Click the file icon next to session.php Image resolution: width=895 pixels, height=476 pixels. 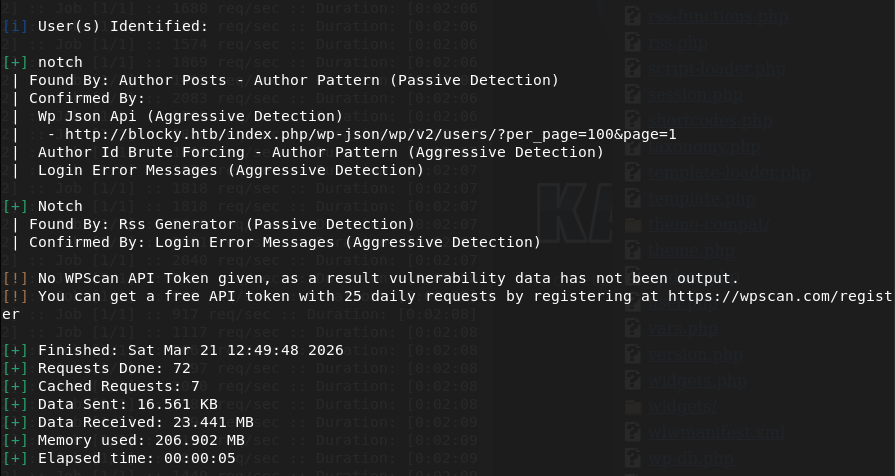[632, 95]
